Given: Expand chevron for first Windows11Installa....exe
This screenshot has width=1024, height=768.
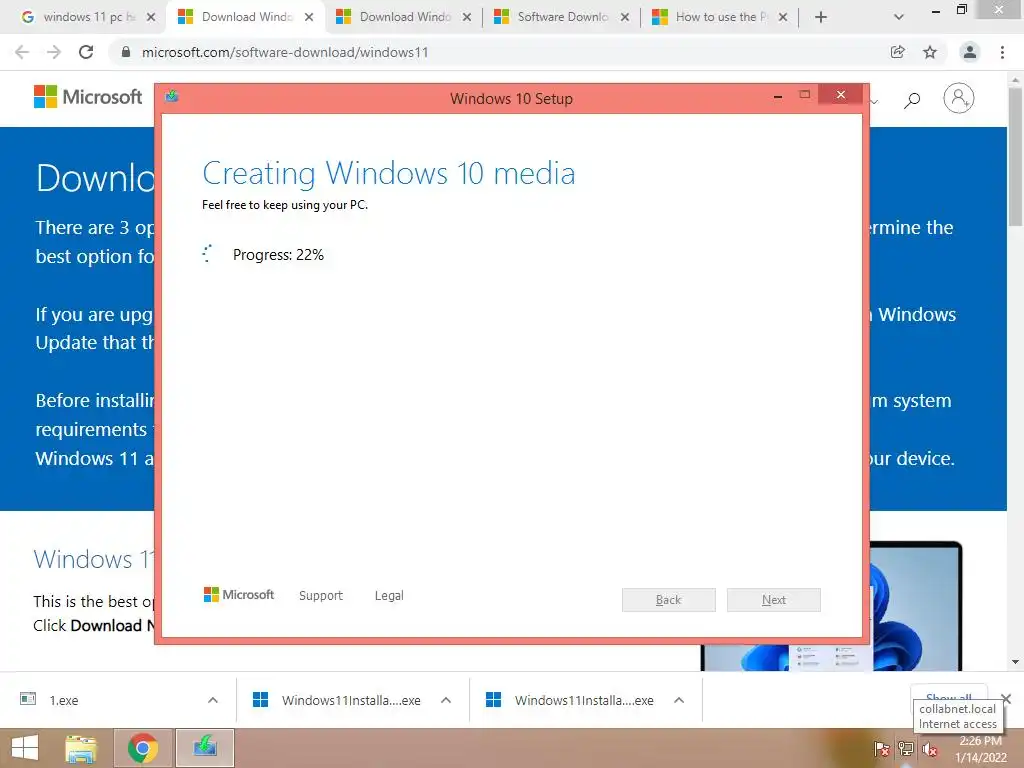Looking at the screenshot, I should (446, 700).
